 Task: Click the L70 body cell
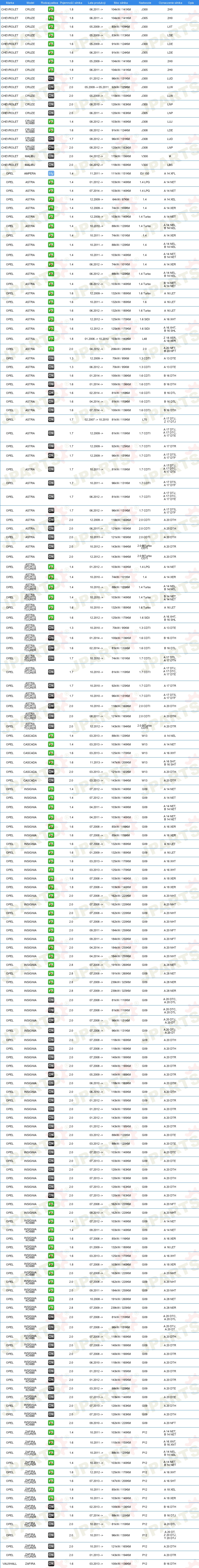[x=145, y=419]
